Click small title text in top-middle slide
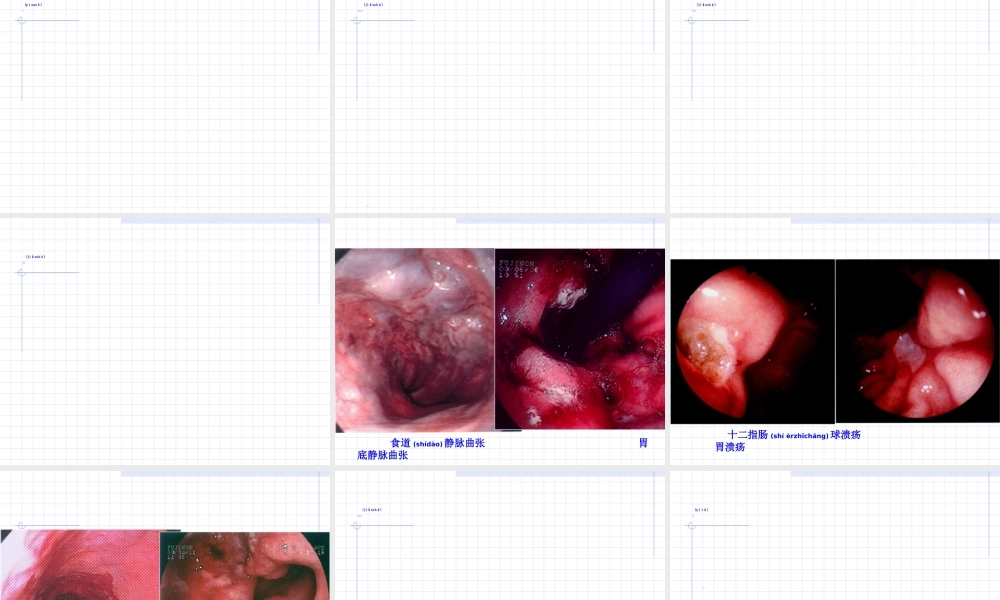The image size is (1000, 600). coord(373,5)
